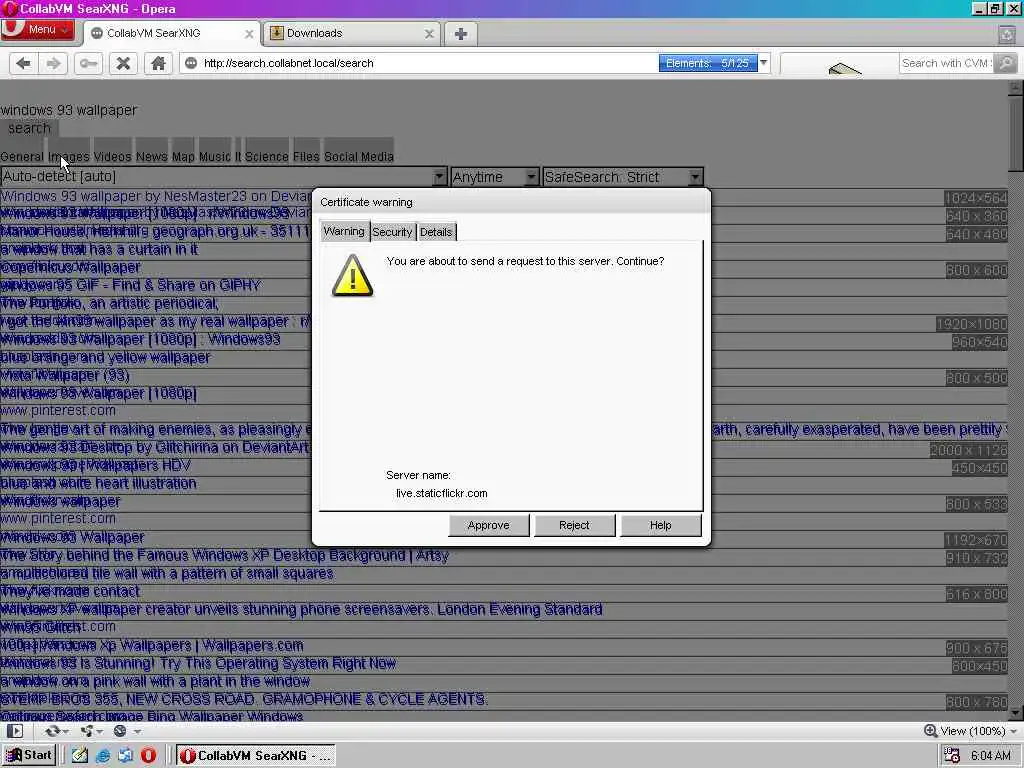Reject the certificate request
Image resolution: width=1024 pixels, height=768 pixels.
click(x=574, y=525)
